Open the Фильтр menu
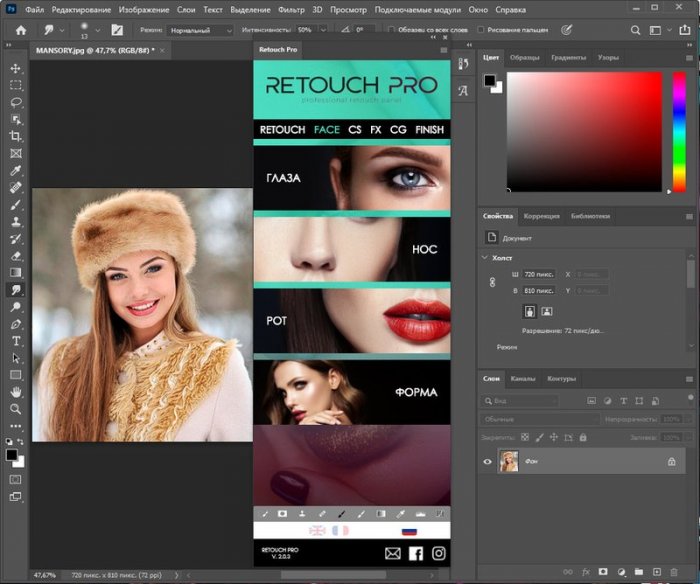Screen dimensions: 700x584 (x=291, y=9)
